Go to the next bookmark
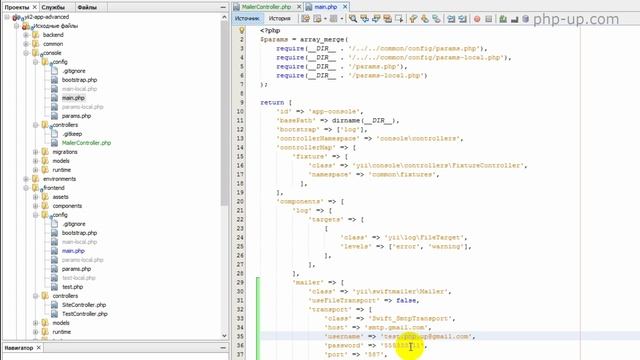The image size is (640, 360). (424, 19)
